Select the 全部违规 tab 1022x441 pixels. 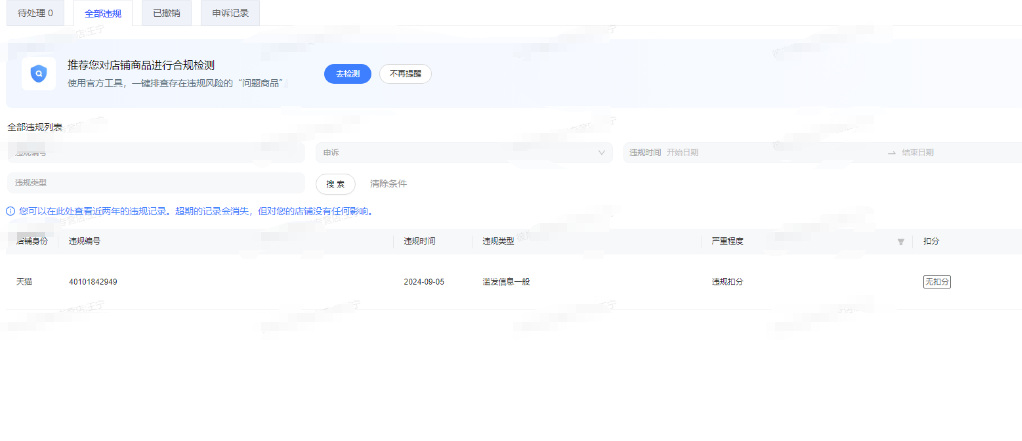coord(103,13)
